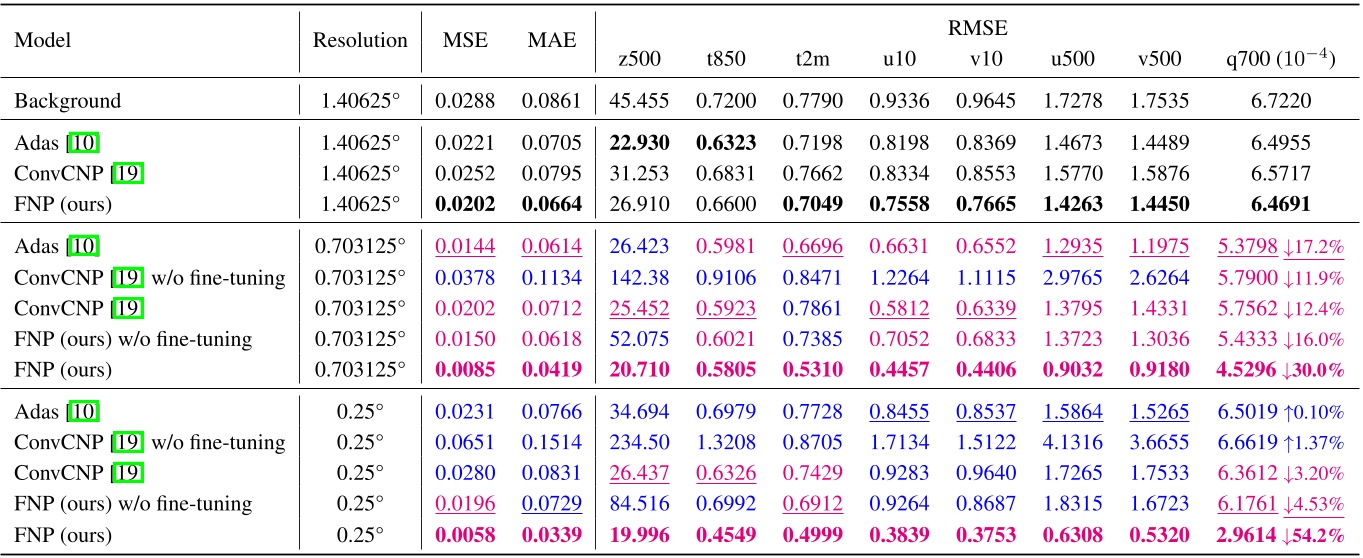Click the z500 value 234.50
Image resolution: width=1363 pixels, height=558 pixels.
point(641,439)
